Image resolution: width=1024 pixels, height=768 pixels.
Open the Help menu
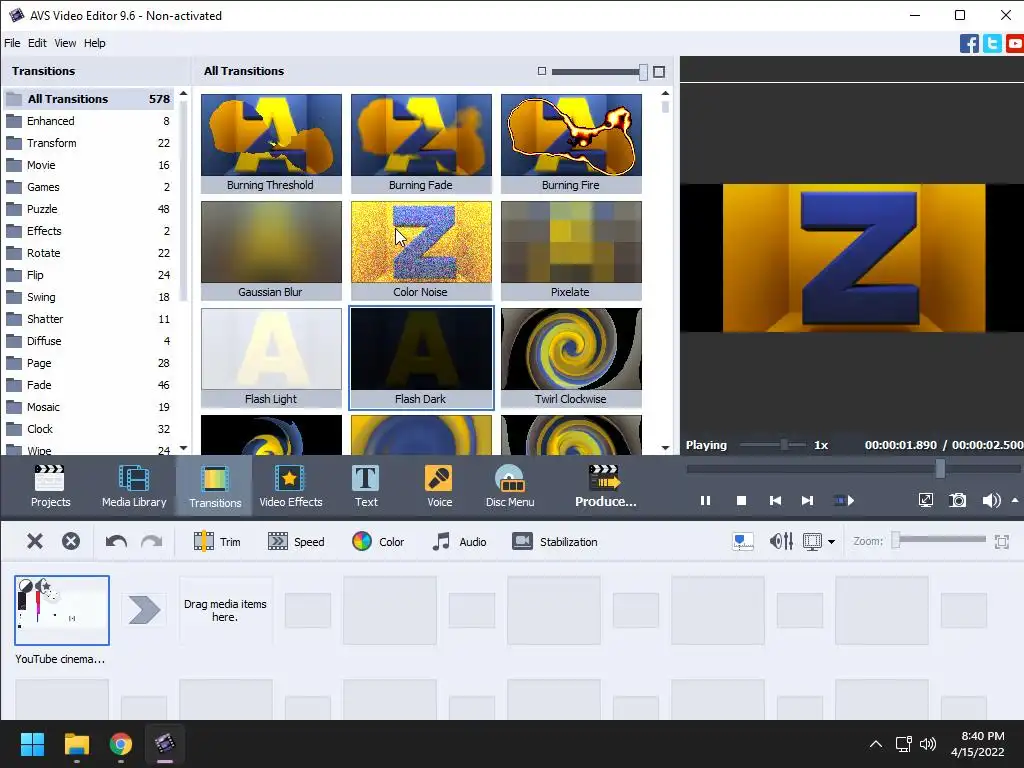pos(95,43)
